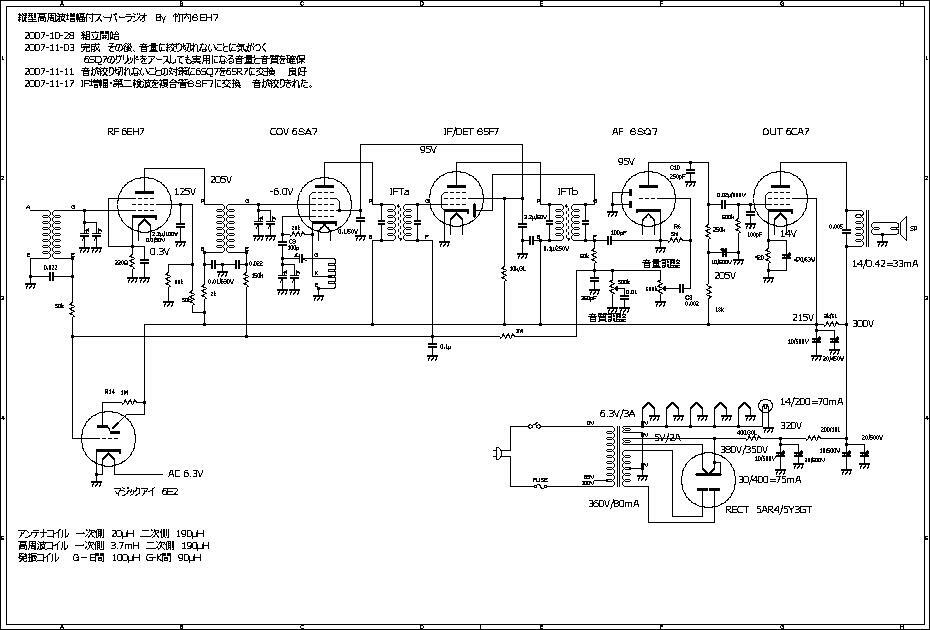Image resolution: width=930 pixels, height=630 pixels.
Task: Click the '2007-10-28 組立開始' note
Action: point(72,36)
